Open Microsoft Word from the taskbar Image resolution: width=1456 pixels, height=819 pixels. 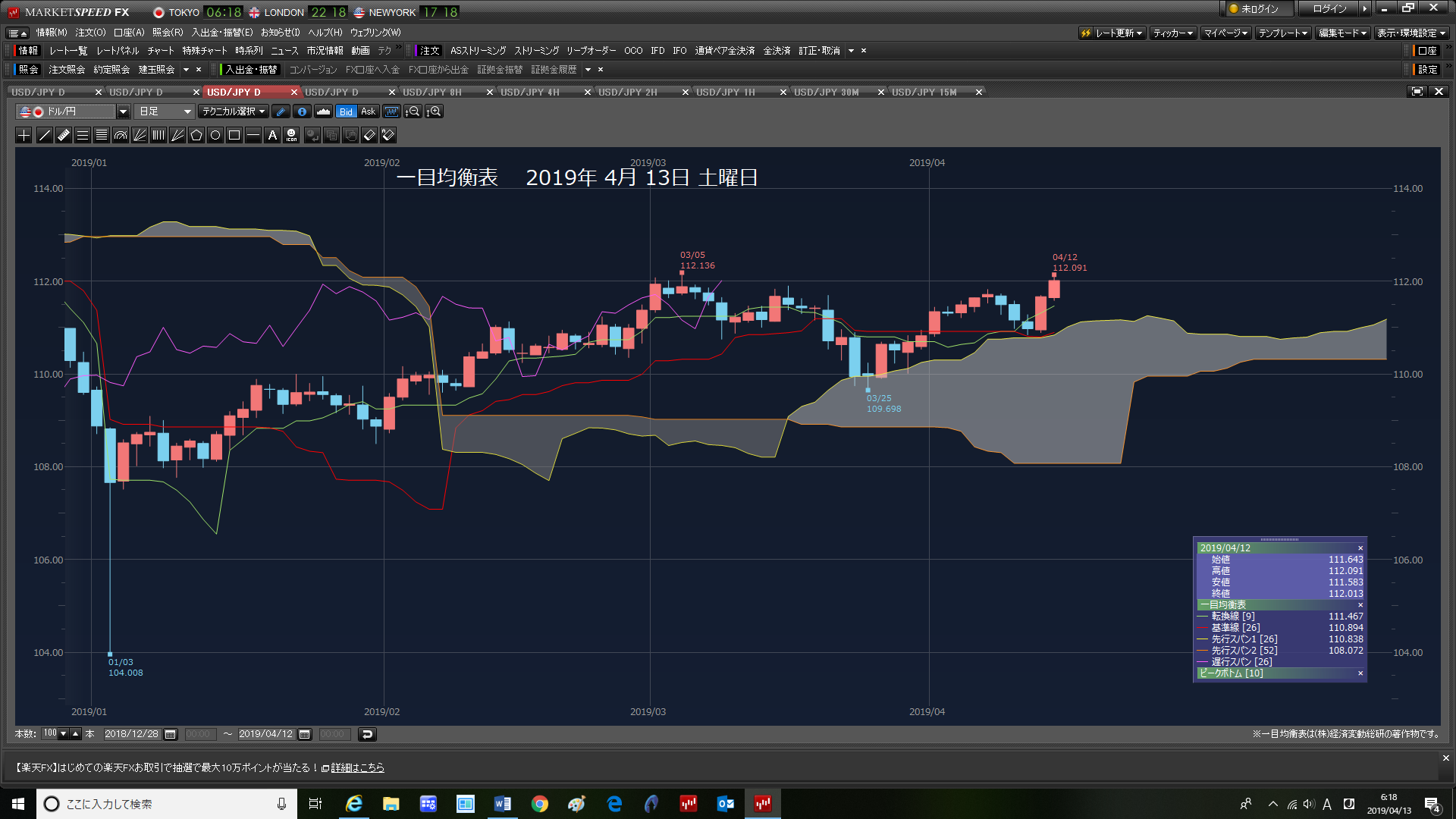coord(502,804)
